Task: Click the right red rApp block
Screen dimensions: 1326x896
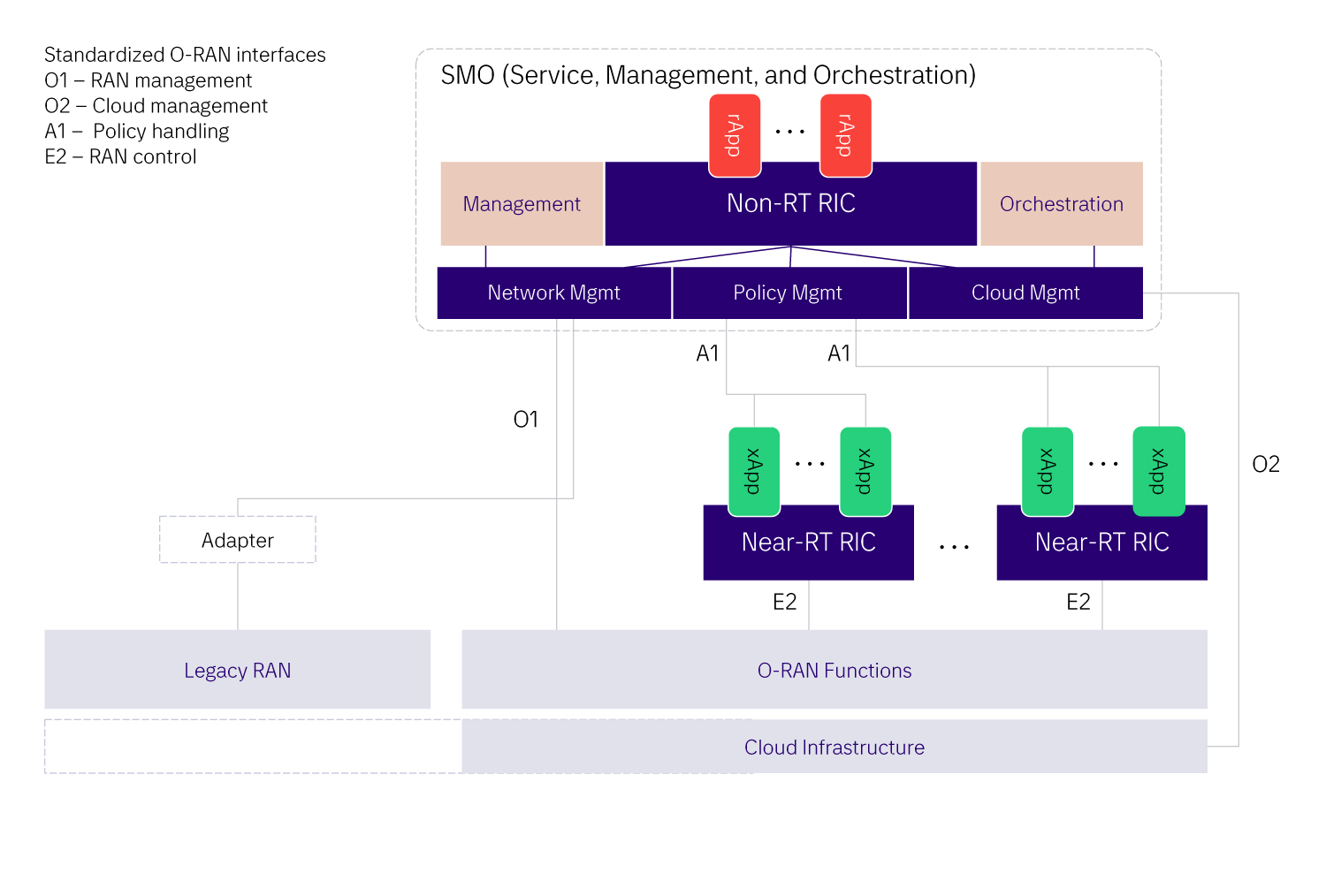Action: [x=846, y=135]
